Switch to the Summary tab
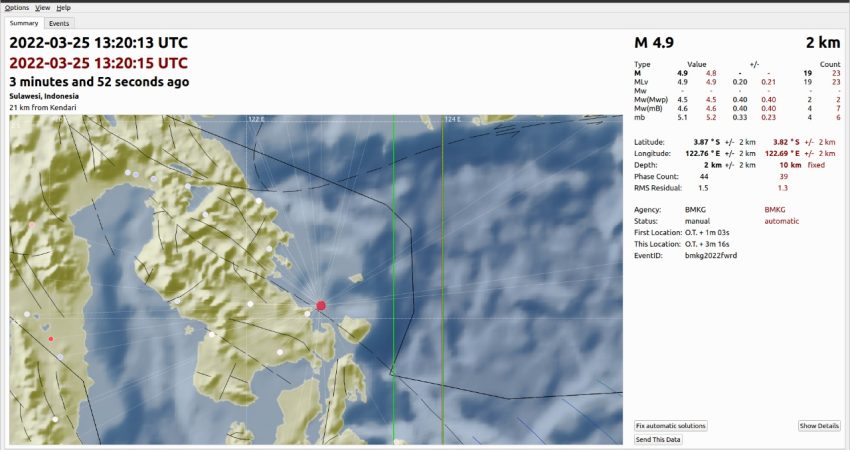Viewport: 850px width, 450px height. (x=24, y=23)
